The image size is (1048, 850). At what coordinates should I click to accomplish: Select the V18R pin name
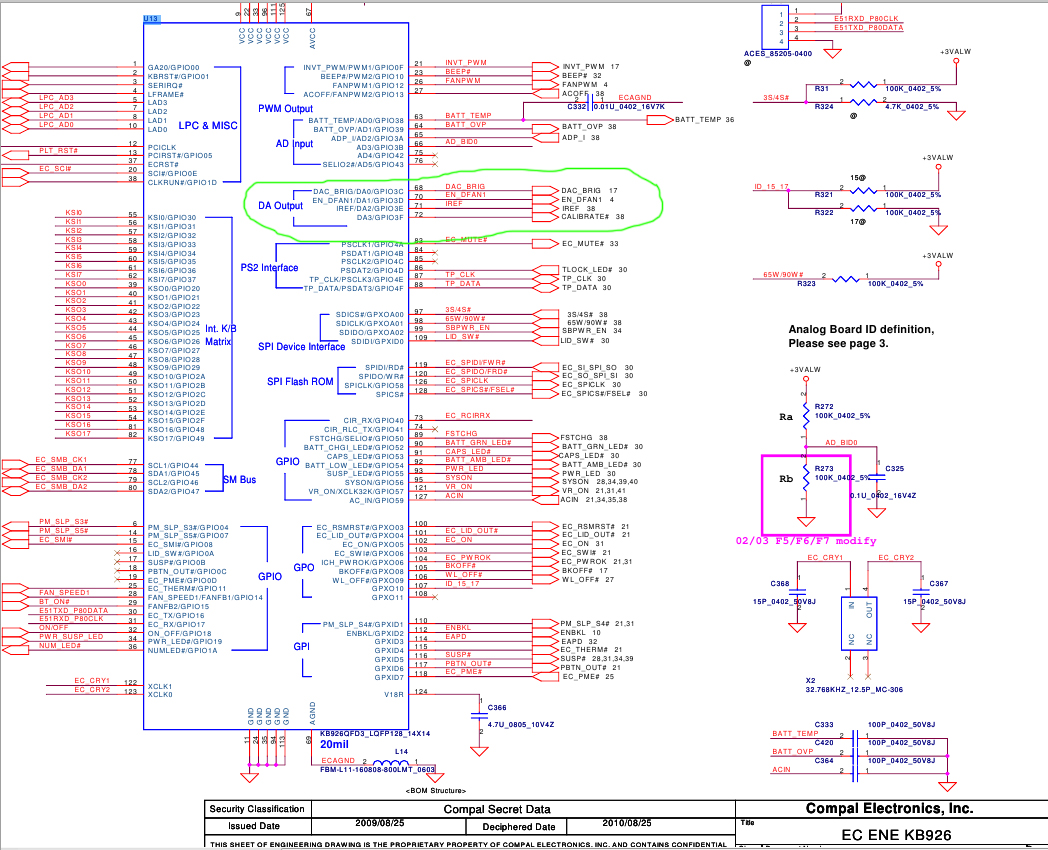[x=394, y=695]
